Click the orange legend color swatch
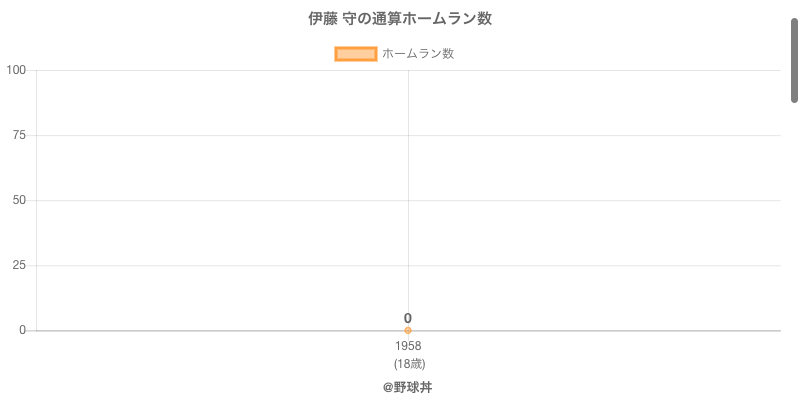 coord(355,54)
